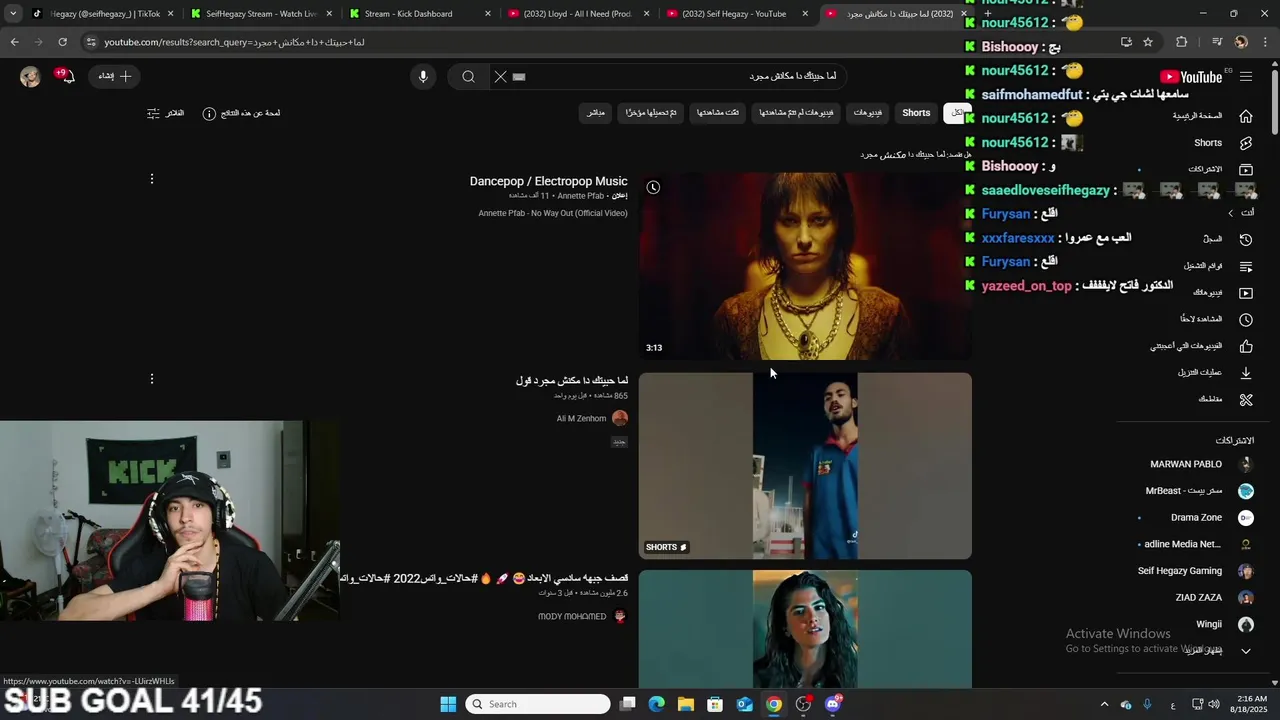
Task: Clear the search query with X
Action: point(501,77)
